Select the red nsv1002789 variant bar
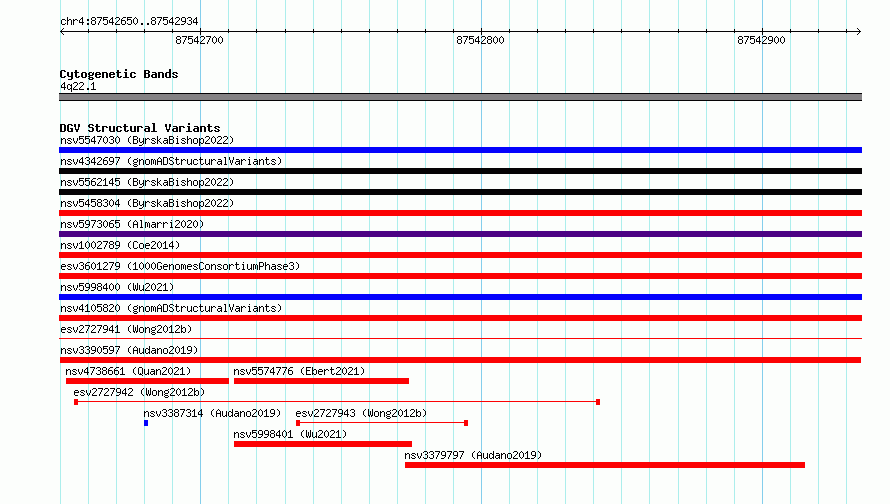The height and width of the screenshot is (504, 890). coord(460,255)
